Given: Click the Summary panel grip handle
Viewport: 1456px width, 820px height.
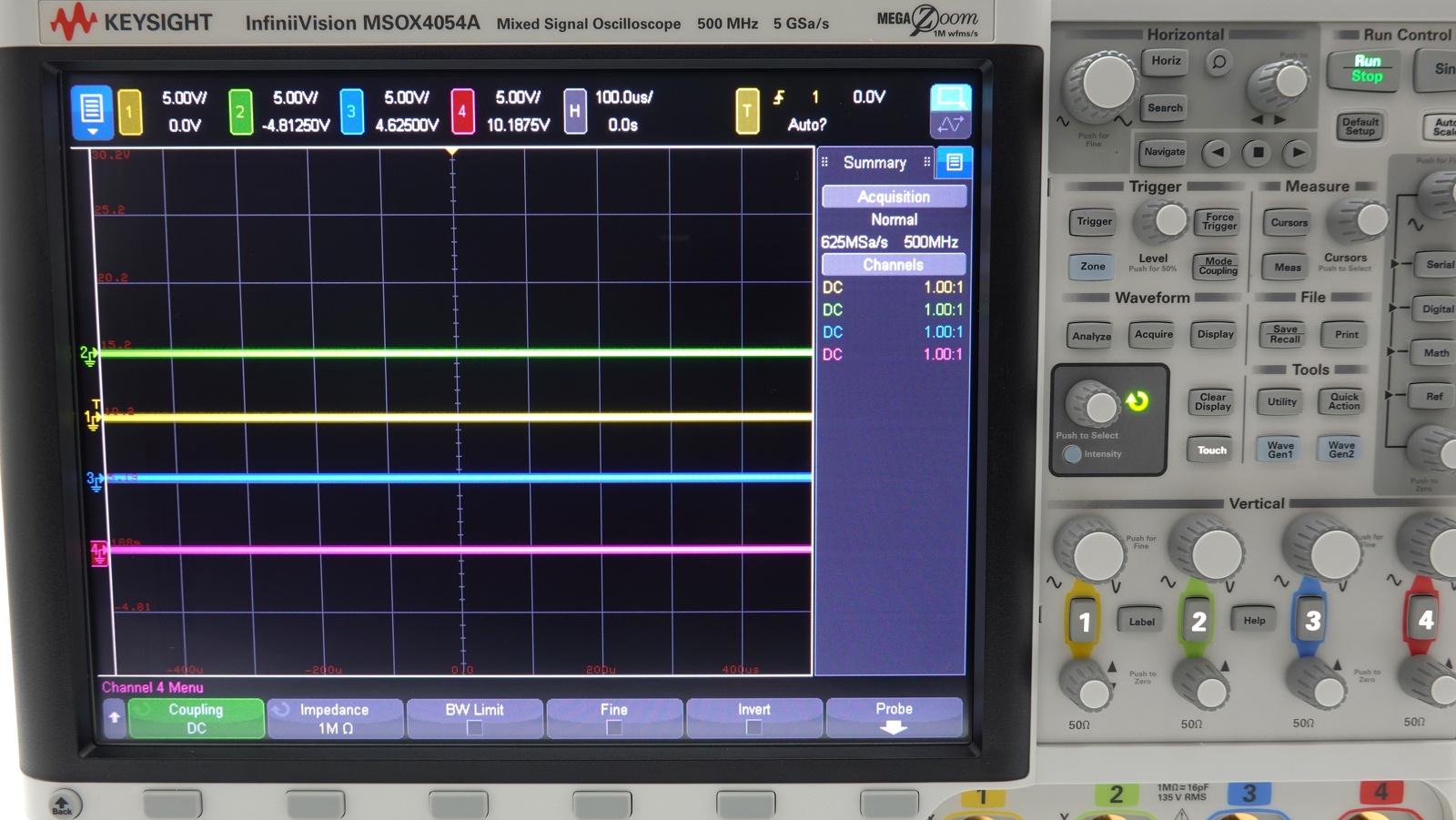Looking at the screenshot, I should coord(824,162).
